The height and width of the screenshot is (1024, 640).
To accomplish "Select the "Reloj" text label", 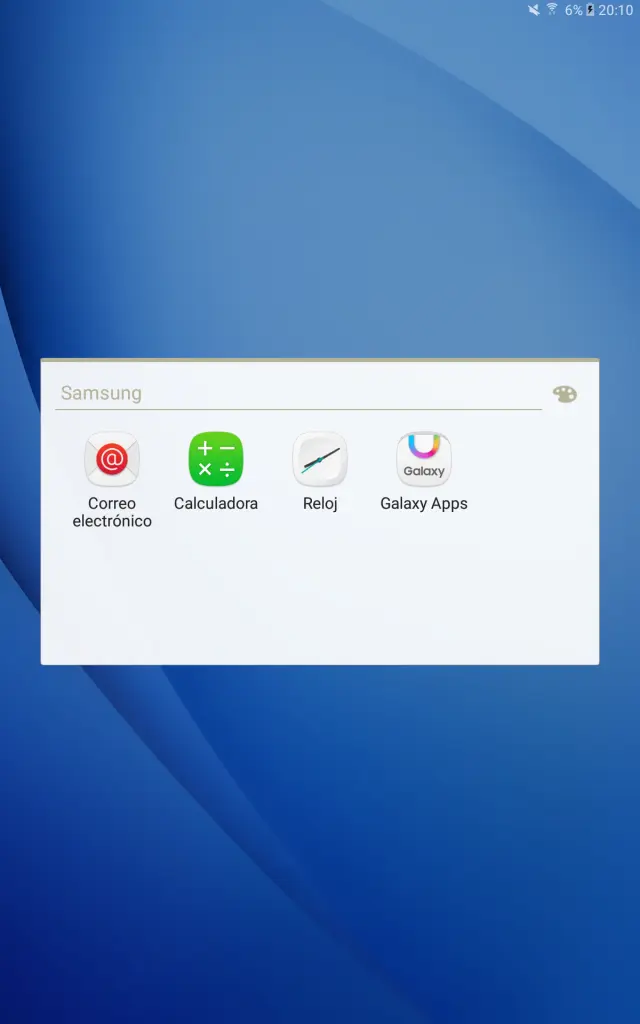I will [x=320, y=504].
